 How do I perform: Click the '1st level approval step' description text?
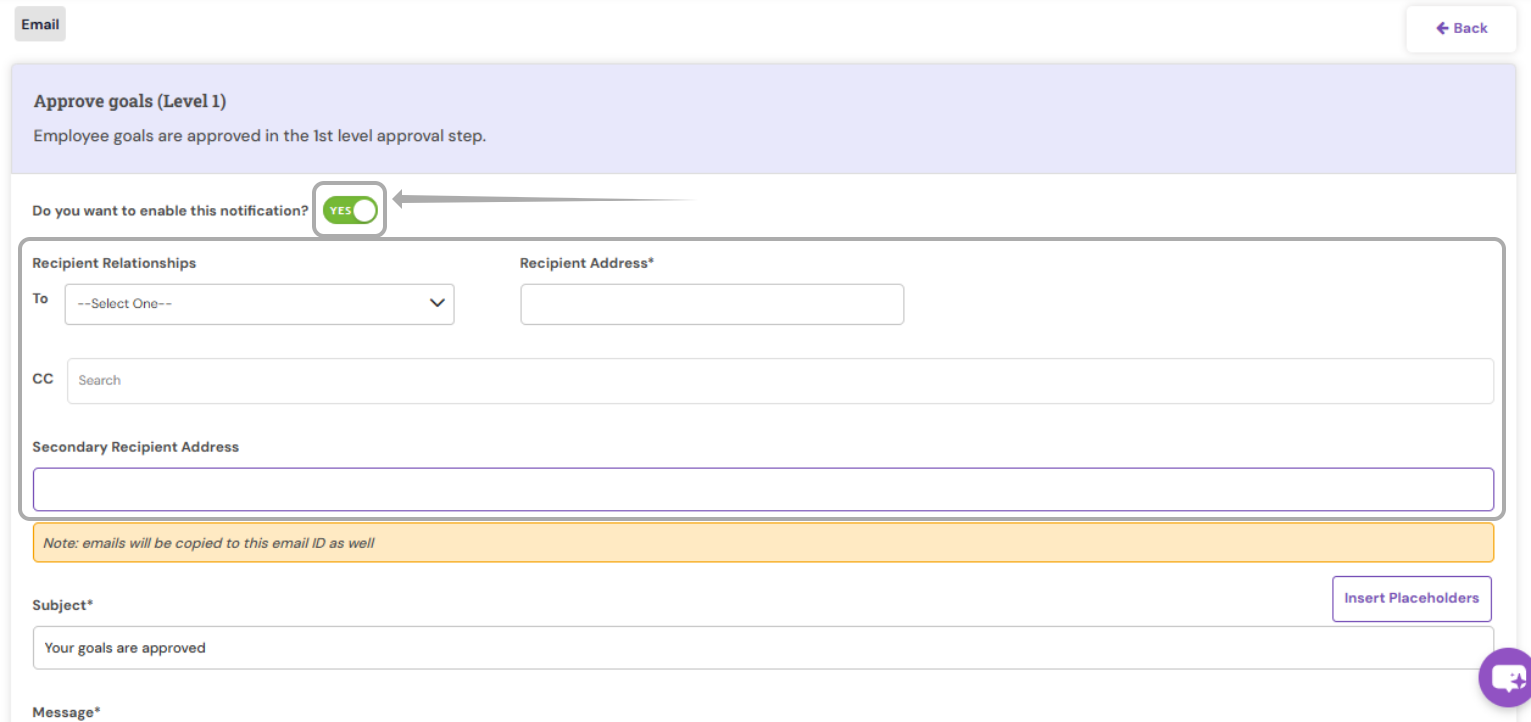260,136
